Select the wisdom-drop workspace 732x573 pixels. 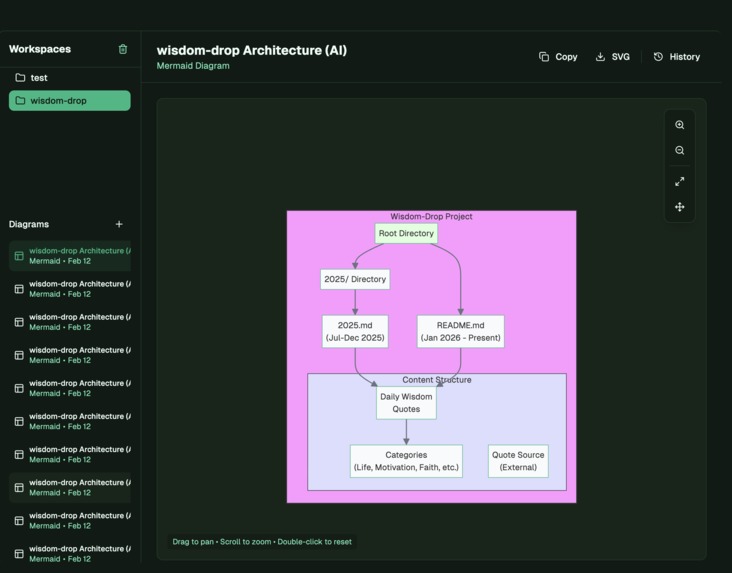pyautogui.click(x=70, y=100)
